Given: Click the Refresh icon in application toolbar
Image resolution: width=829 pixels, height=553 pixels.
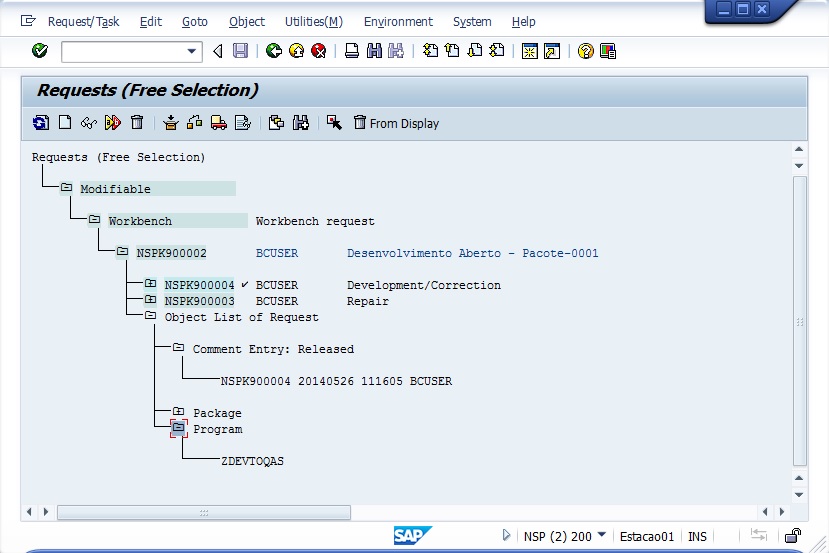Looking at the screenshot, I should tap(41, 123).
